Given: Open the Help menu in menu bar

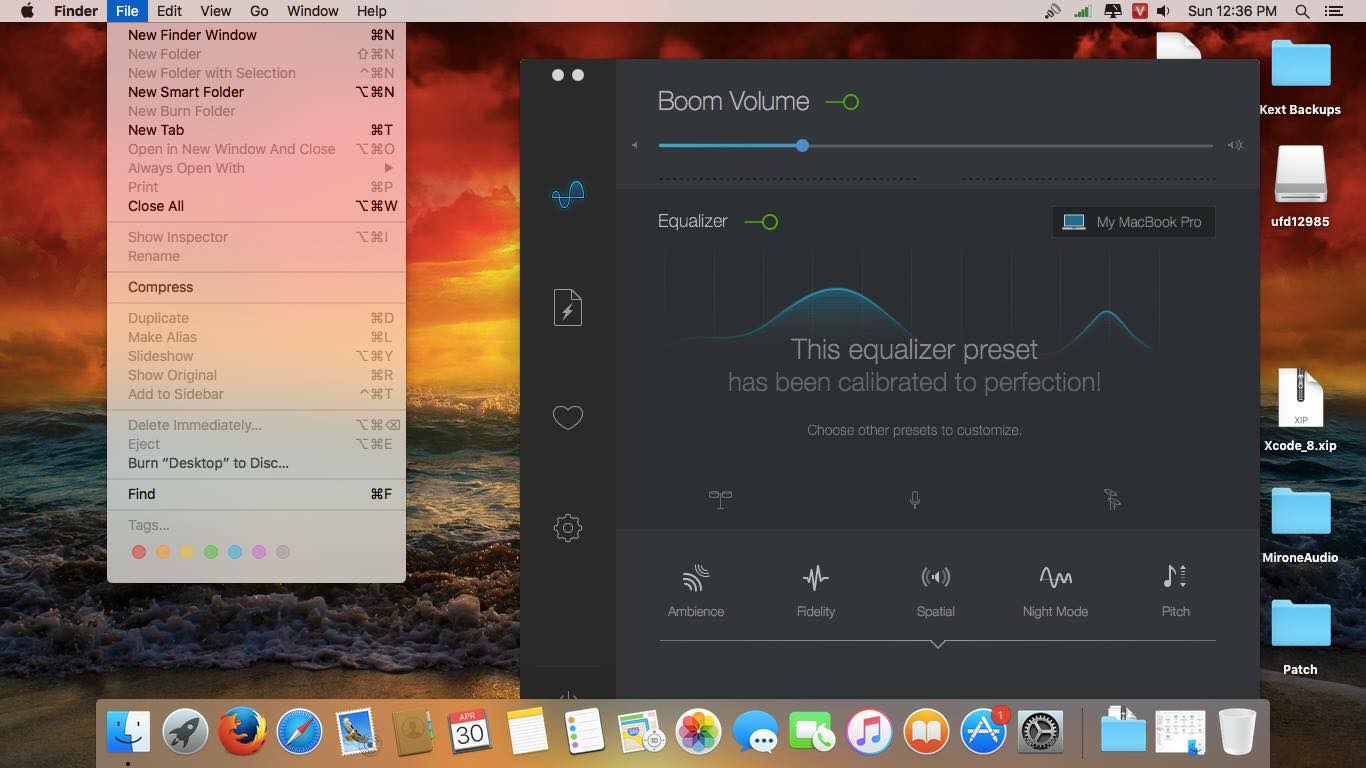Looking at the screenshot, I should pyautogui.click(x=371, y=11).
